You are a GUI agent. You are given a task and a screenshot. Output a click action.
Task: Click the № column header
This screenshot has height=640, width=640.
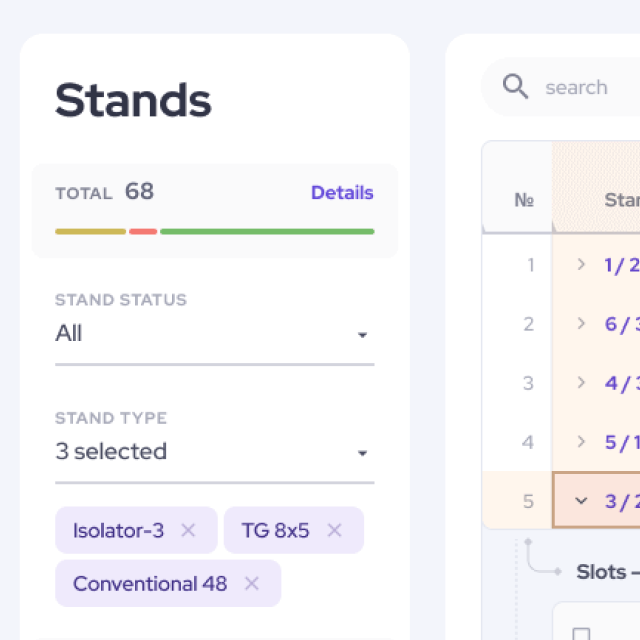524,200
